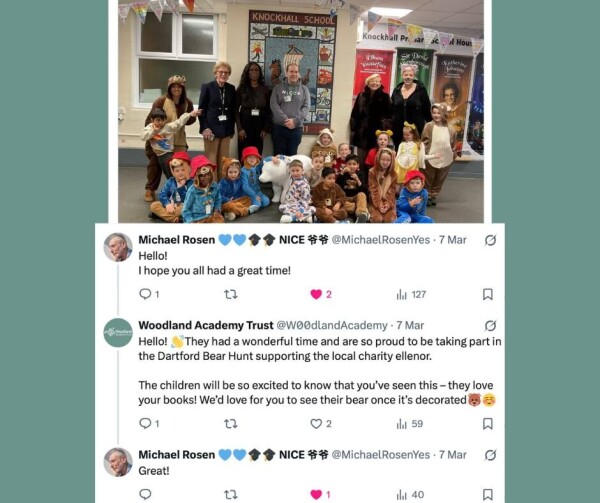The image size is (600, 503).
Task: Reply to the Woodland Academy Trust tweet
Action: pos(149,423)
